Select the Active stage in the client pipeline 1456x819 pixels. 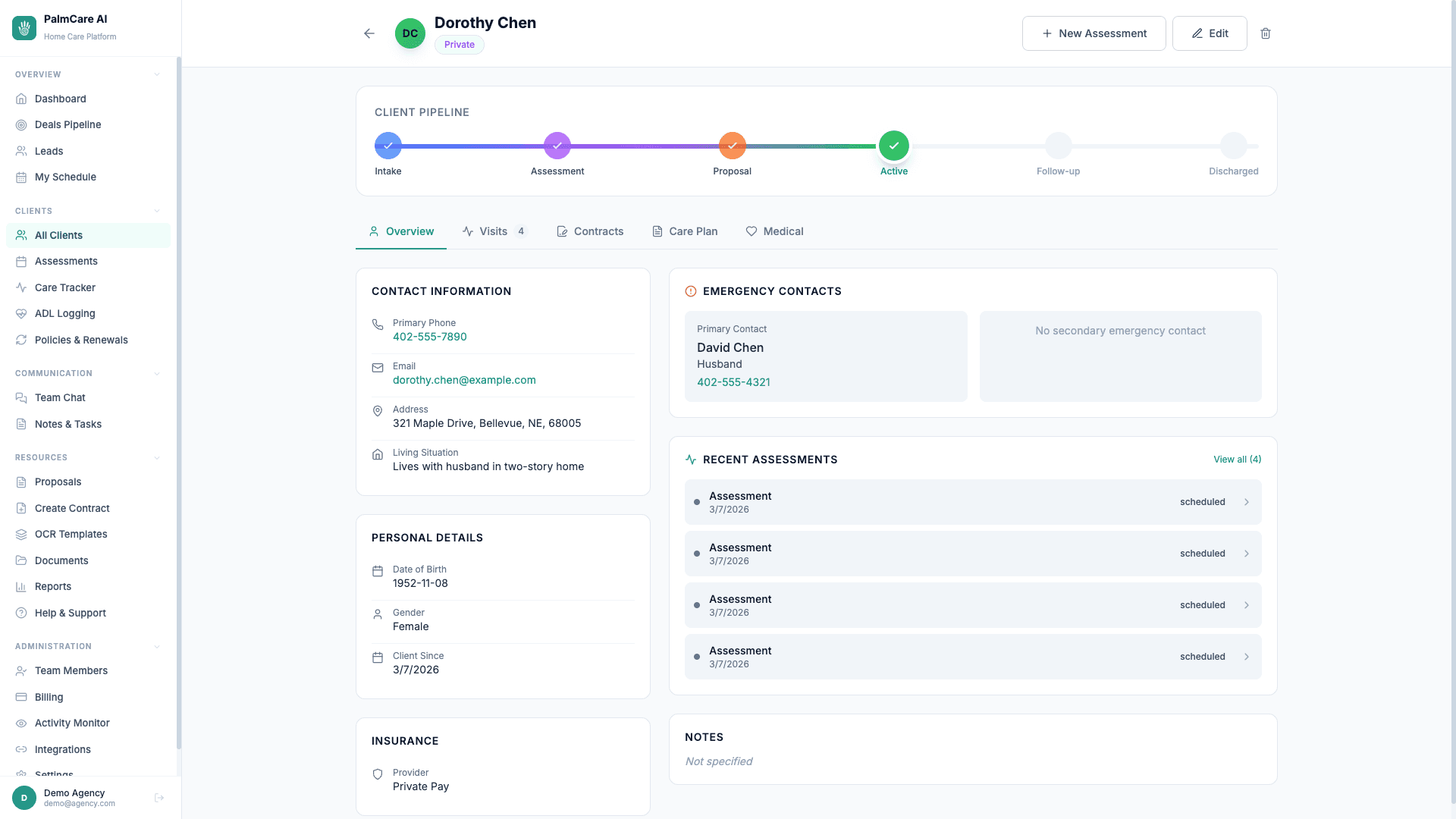click(x=894, y=146)
